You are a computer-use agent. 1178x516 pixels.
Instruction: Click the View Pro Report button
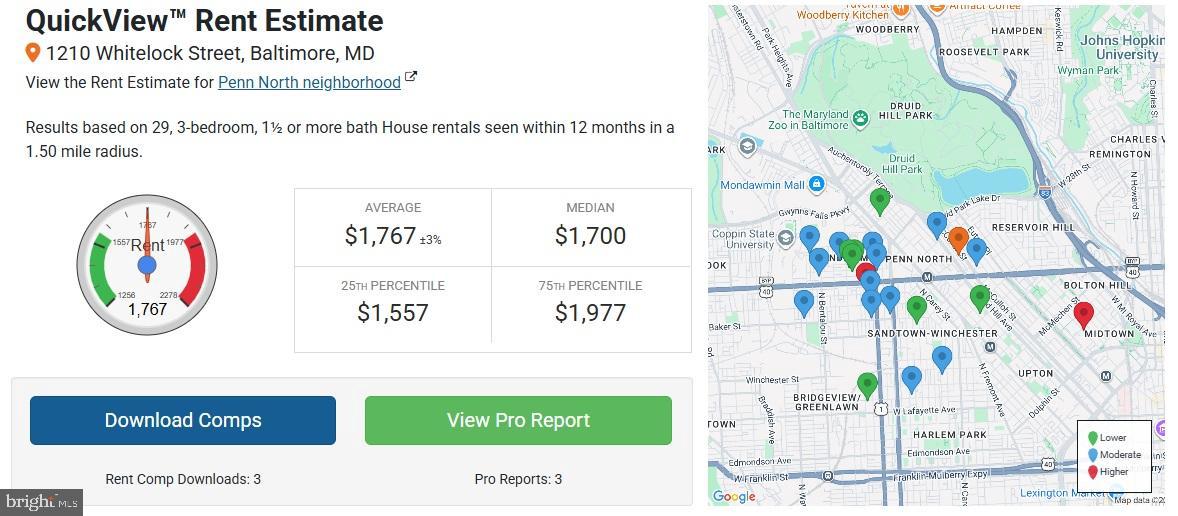coord(518,420)
